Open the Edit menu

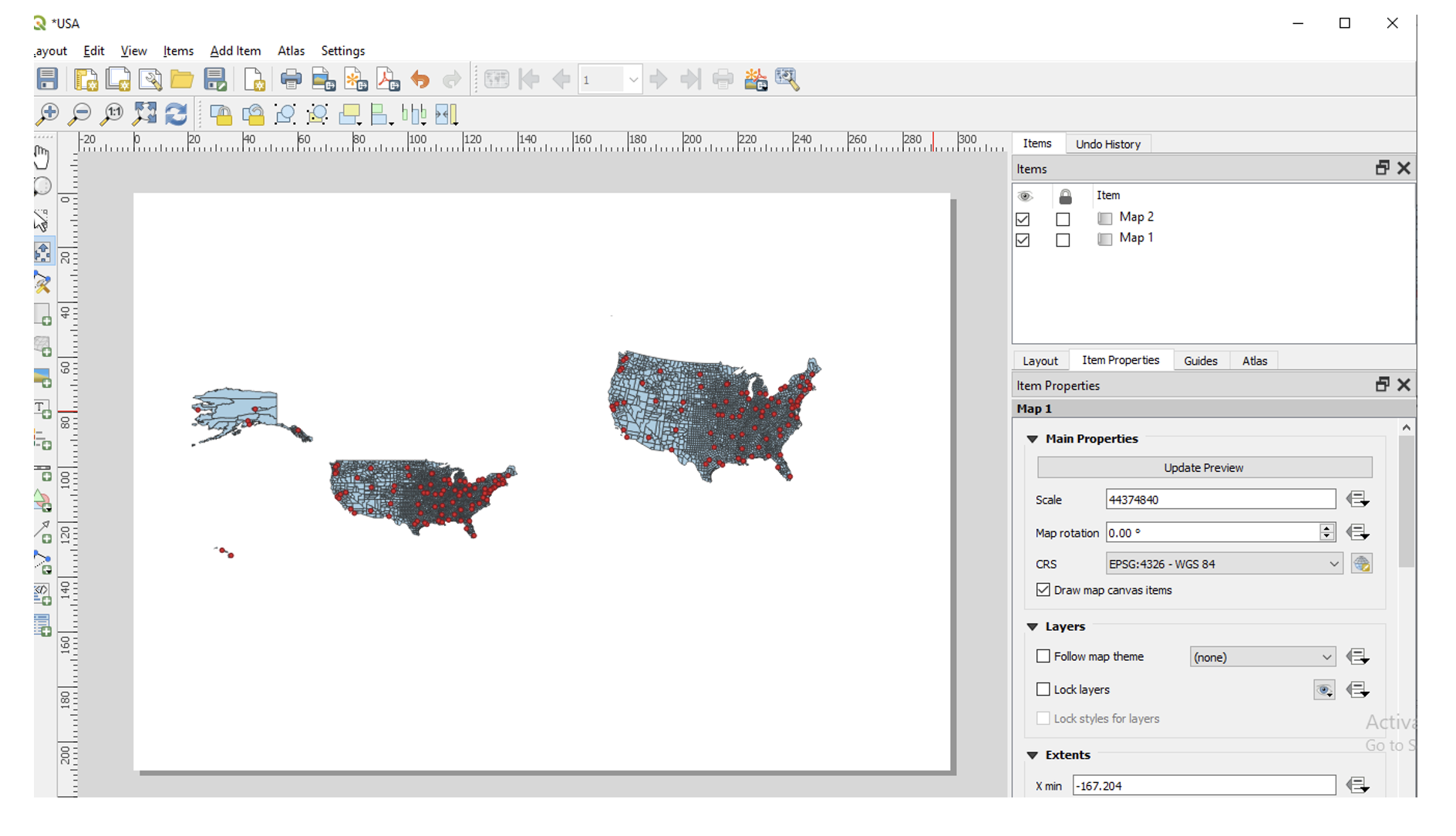tap(93, 51)
